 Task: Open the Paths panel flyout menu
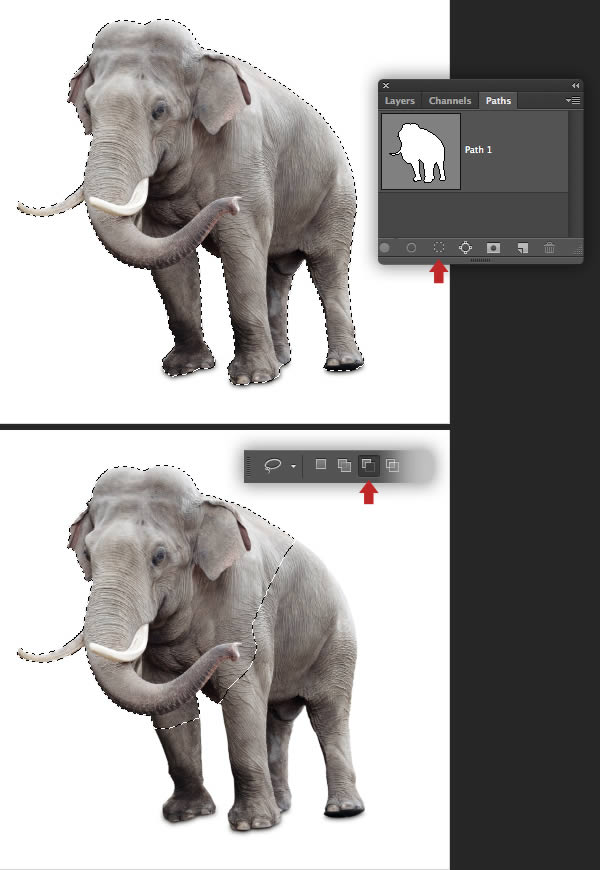(x=573, y=100)
